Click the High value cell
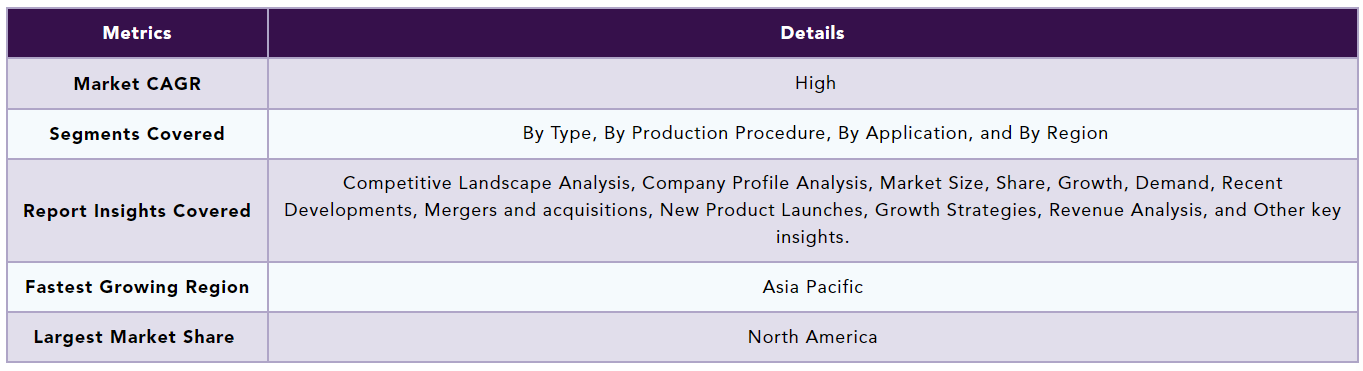Screen dimensions: 1363x371 (812, 84)
